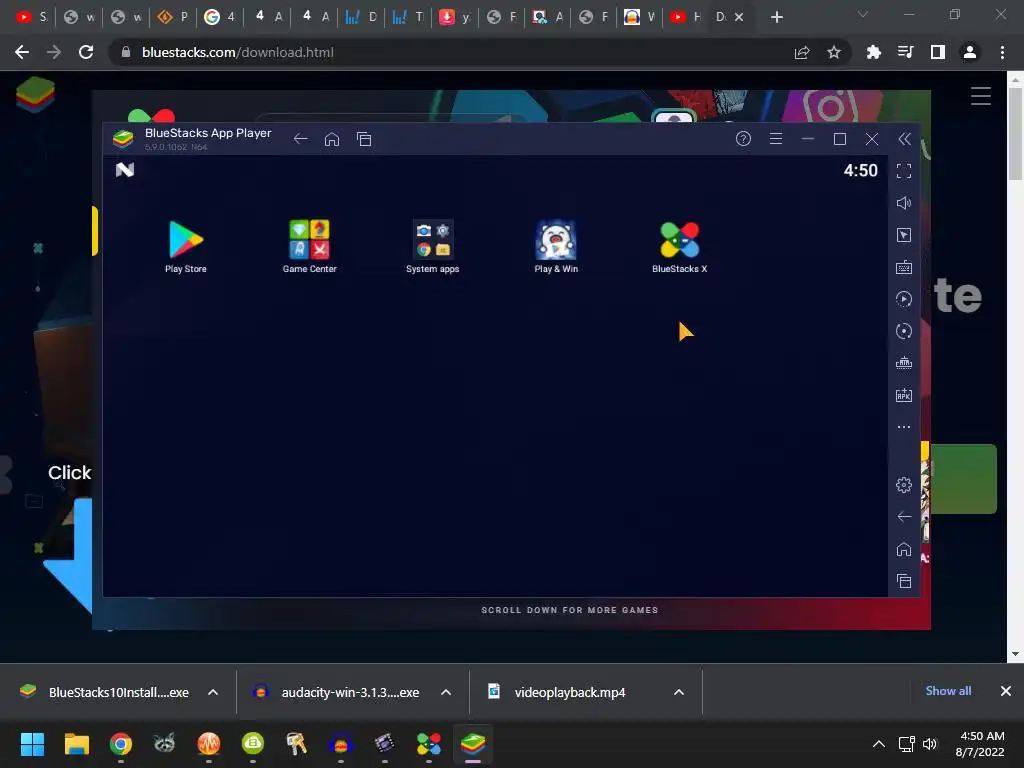
Task: Switch to first YouTube tab
Action: point(31,17)
